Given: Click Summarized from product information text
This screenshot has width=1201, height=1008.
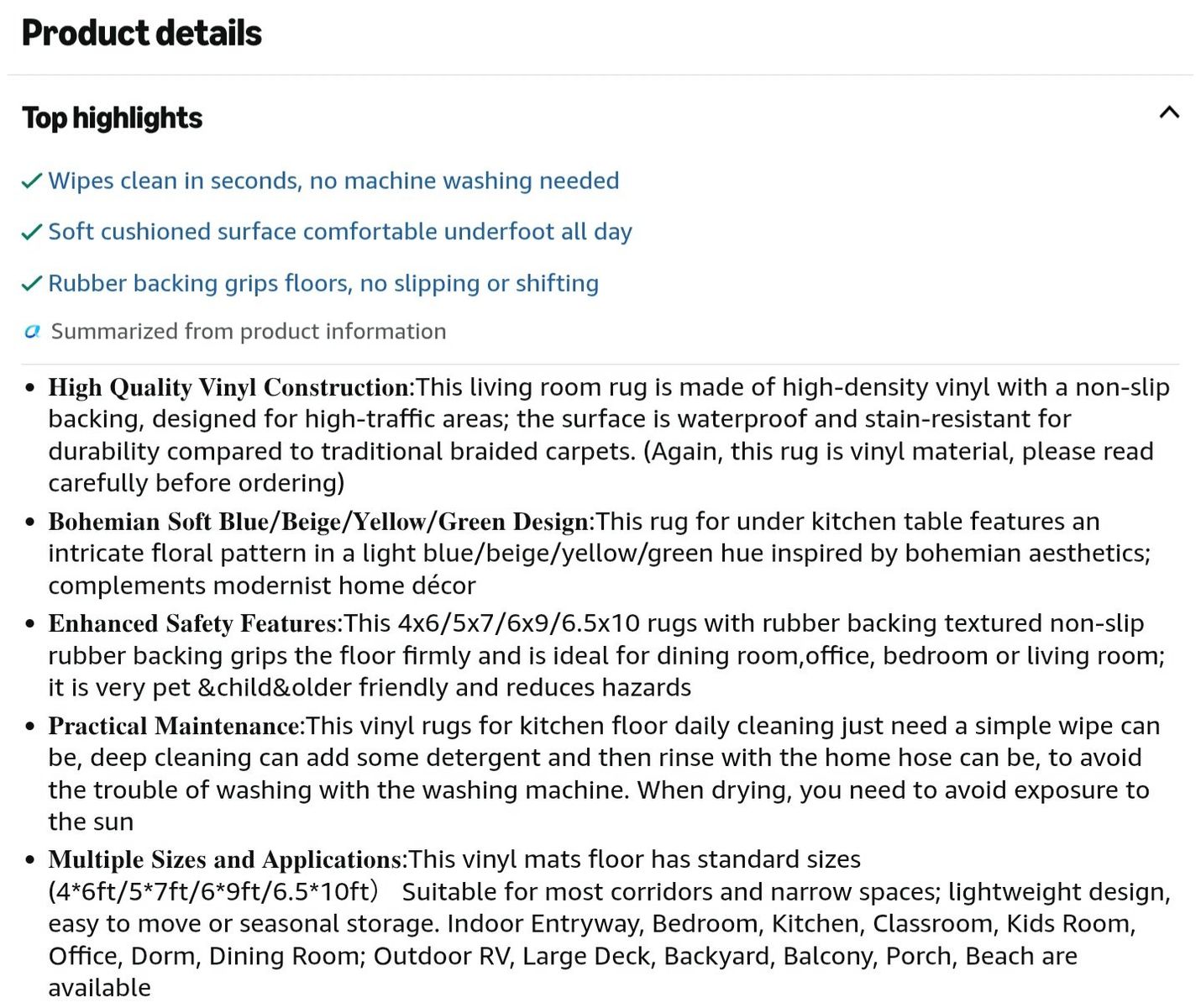Looking at the screenshot, I should (249, 332).
